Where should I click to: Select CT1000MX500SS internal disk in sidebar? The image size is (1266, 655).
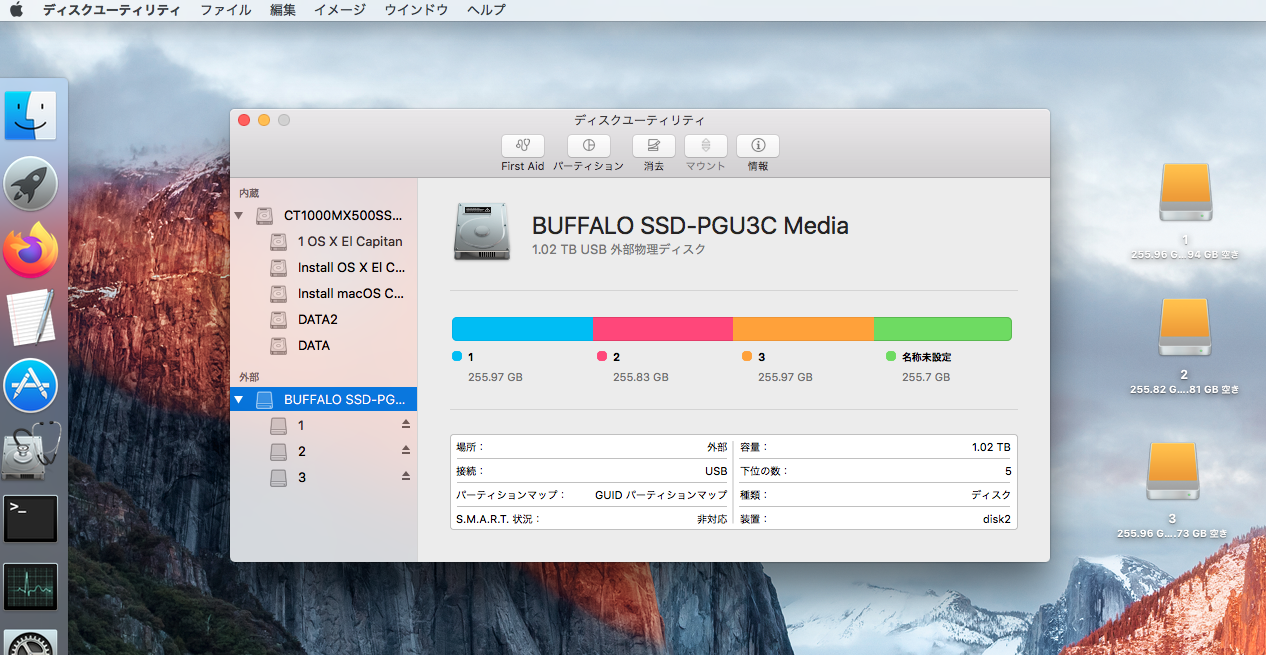tap(324, 216)
